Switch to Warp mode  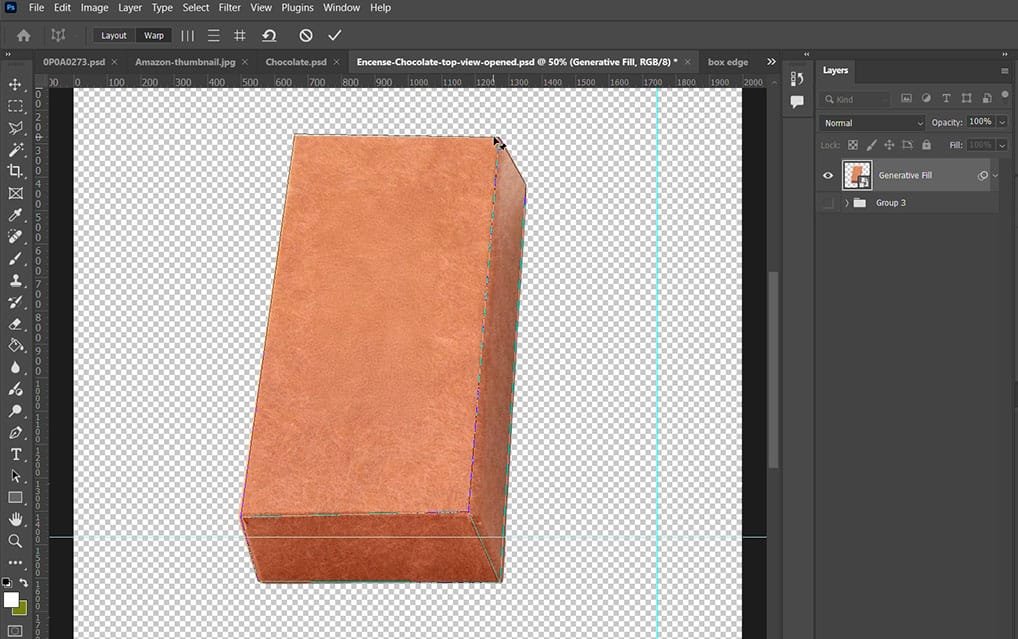pyautogui.click(x=154, y=36)
